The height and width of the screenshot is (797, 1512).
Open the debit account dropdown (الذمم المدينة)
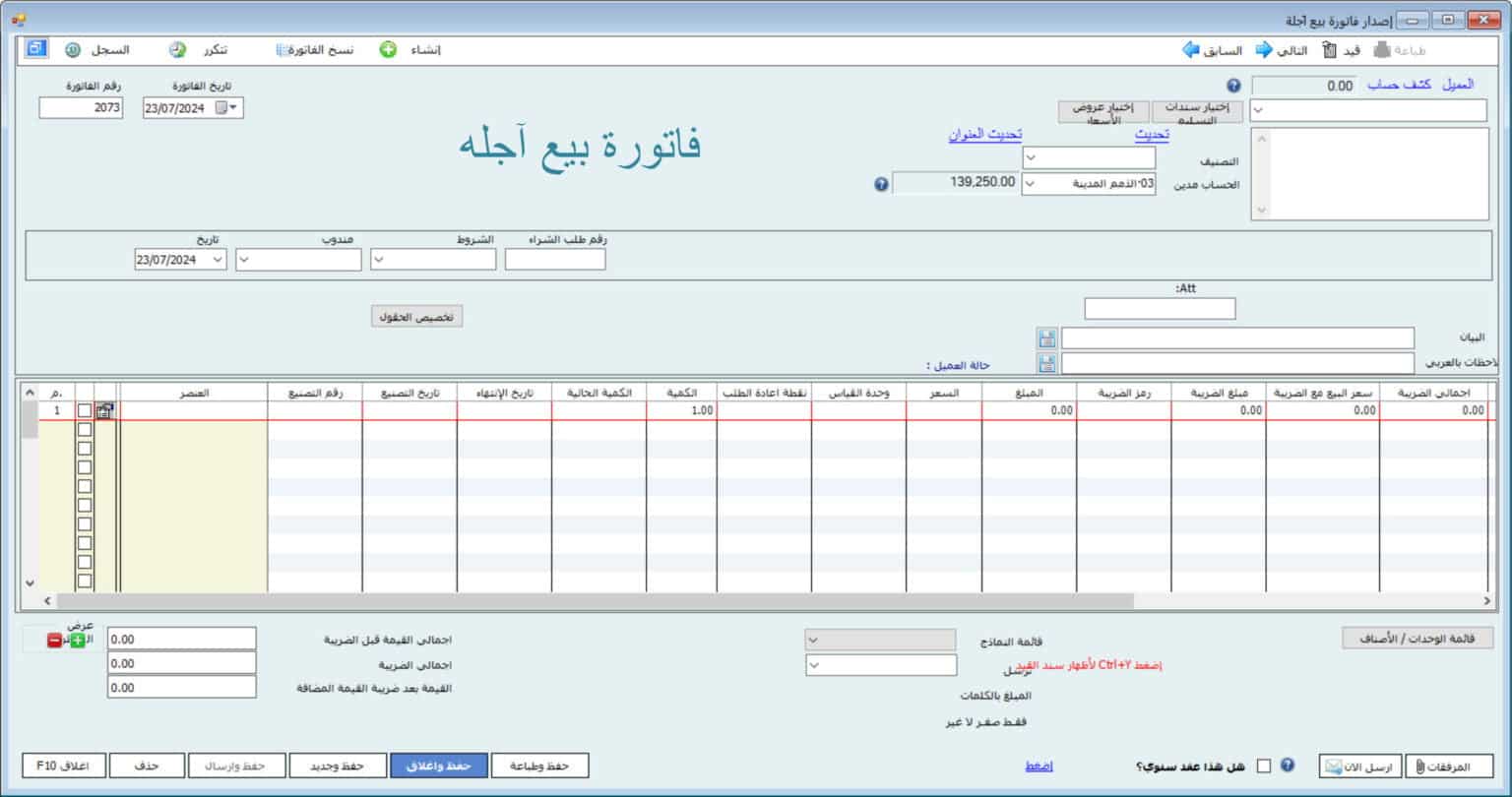[1030, 184]
